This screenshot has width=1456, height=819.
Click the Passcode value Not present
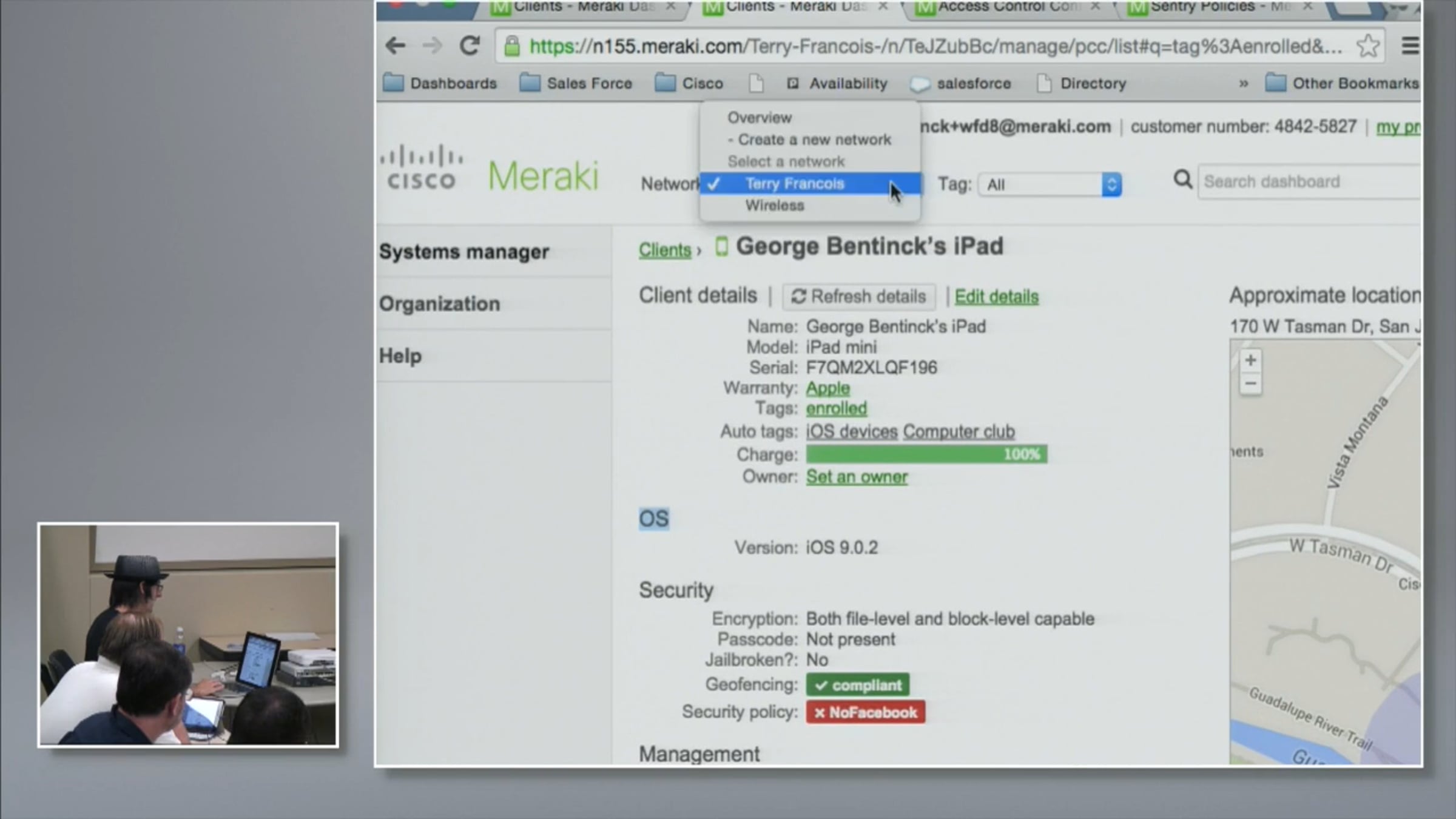tap(850, 639)
